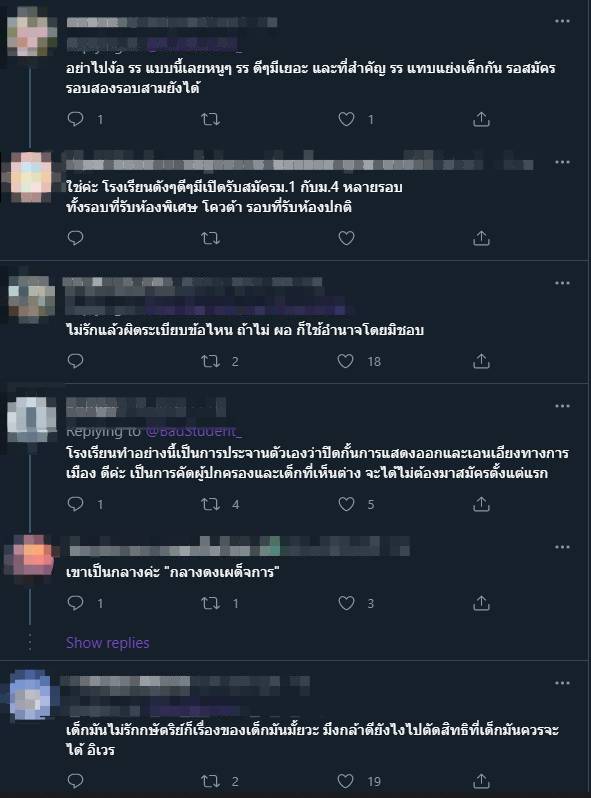Open the @BadStudent_ mention link
The height and width of the screenshot is (798, 591).
(x=194, y=432)
